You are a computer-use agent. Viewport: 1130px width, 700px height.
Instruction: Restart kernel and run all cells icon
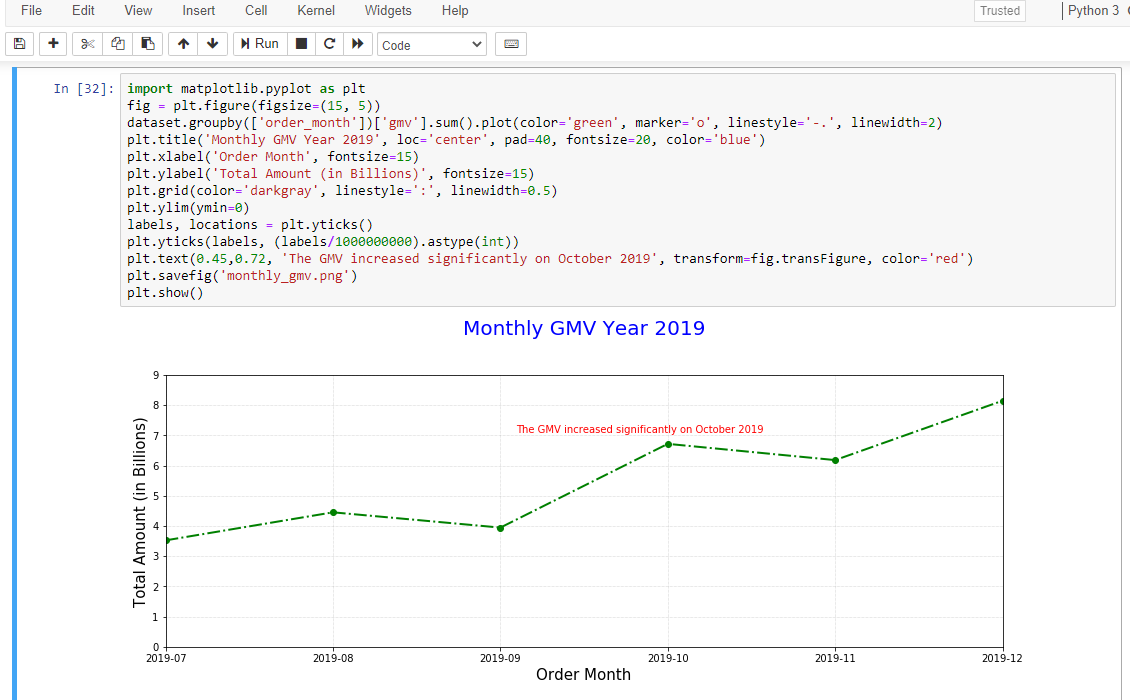coord(356,43)
